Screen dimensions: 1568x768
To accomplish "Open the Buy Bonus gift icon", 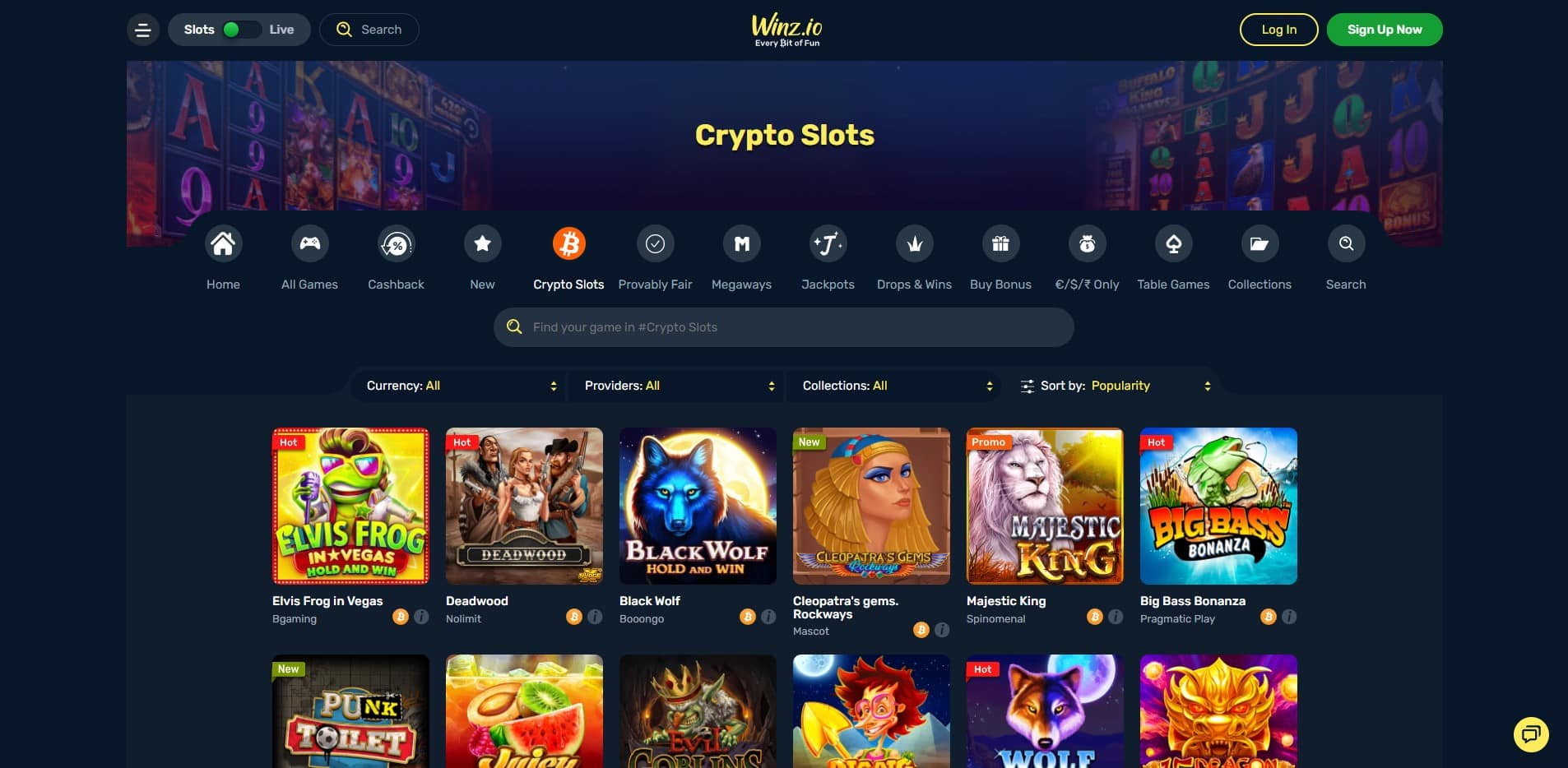I will 1000,243.
